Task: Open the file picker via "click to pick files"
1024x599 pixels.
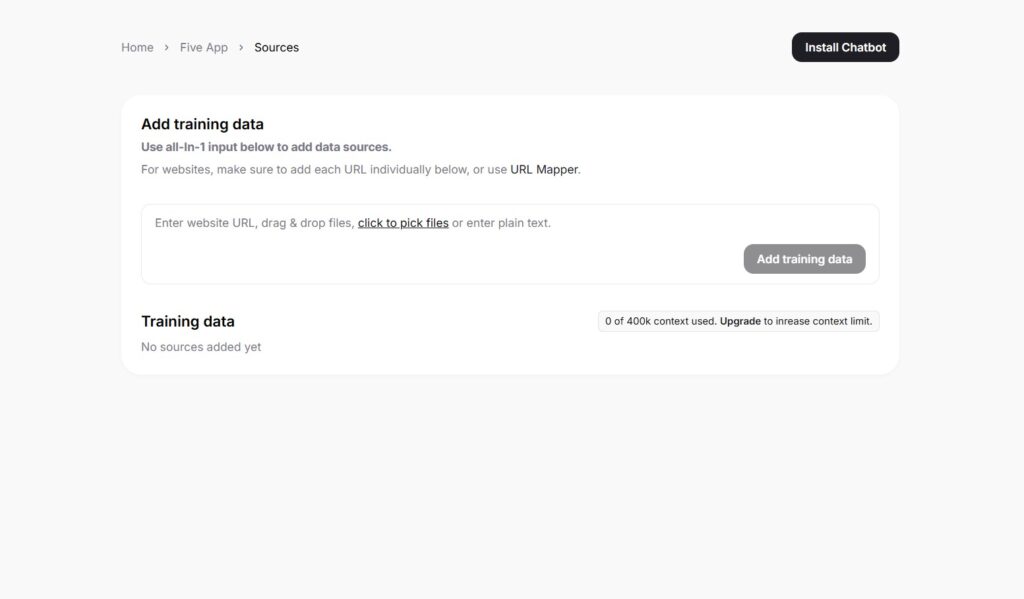Action: coord(403,223)
